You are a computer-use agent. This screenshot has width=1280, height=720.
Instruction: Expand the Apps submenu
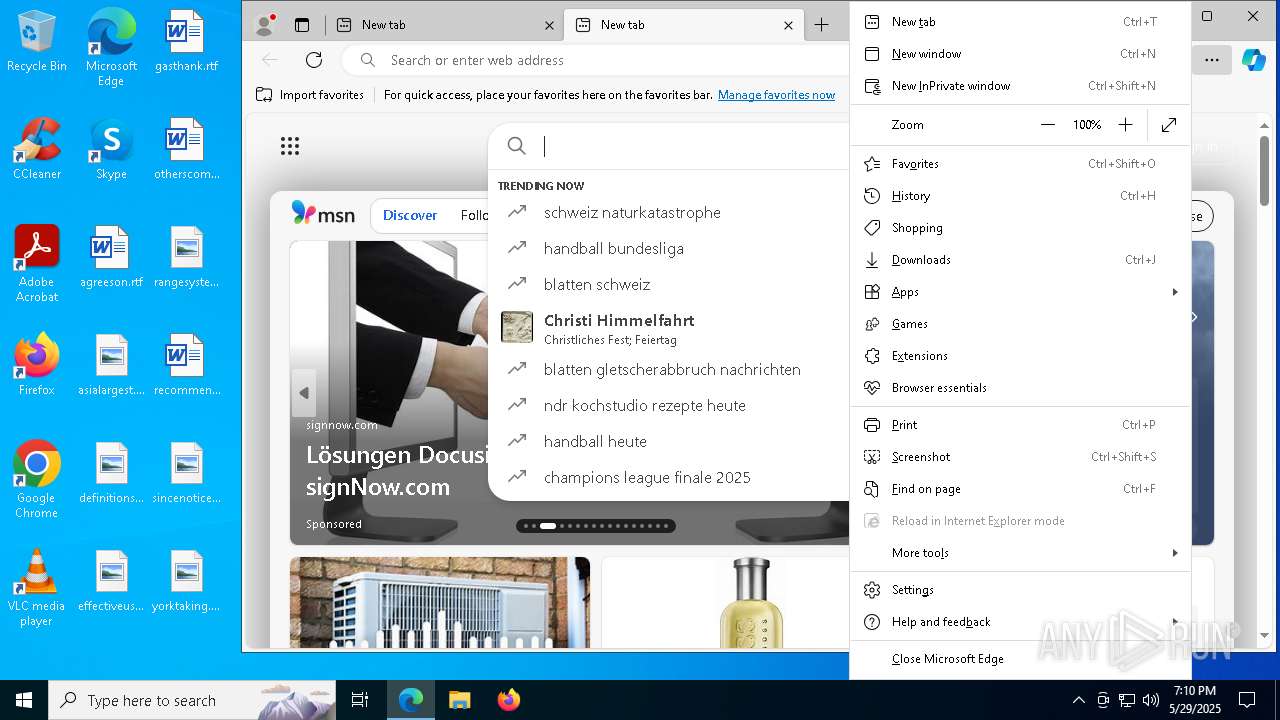pos(1020,292)
